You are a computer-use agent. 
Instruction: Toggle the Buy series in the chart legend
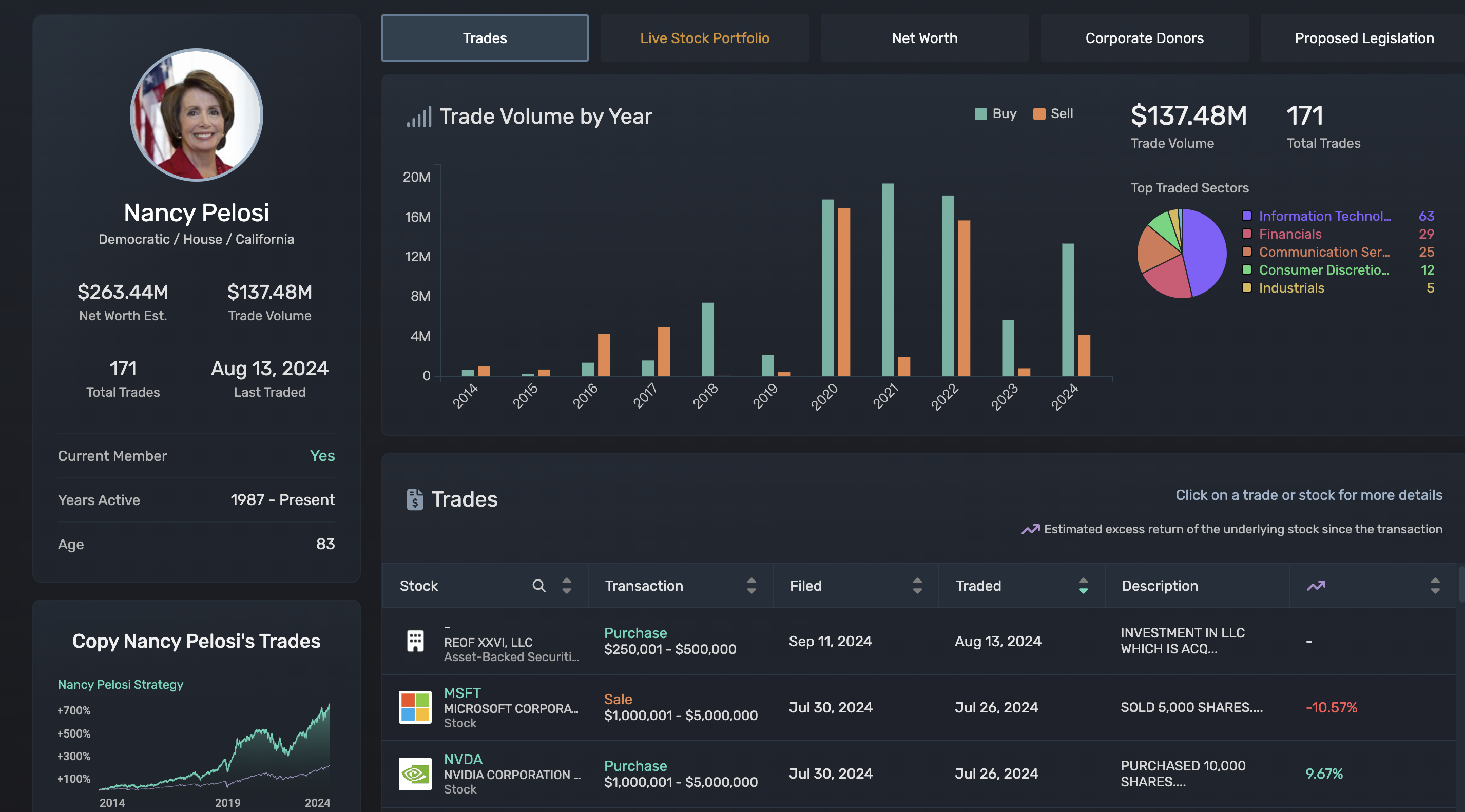pos(996,114)
